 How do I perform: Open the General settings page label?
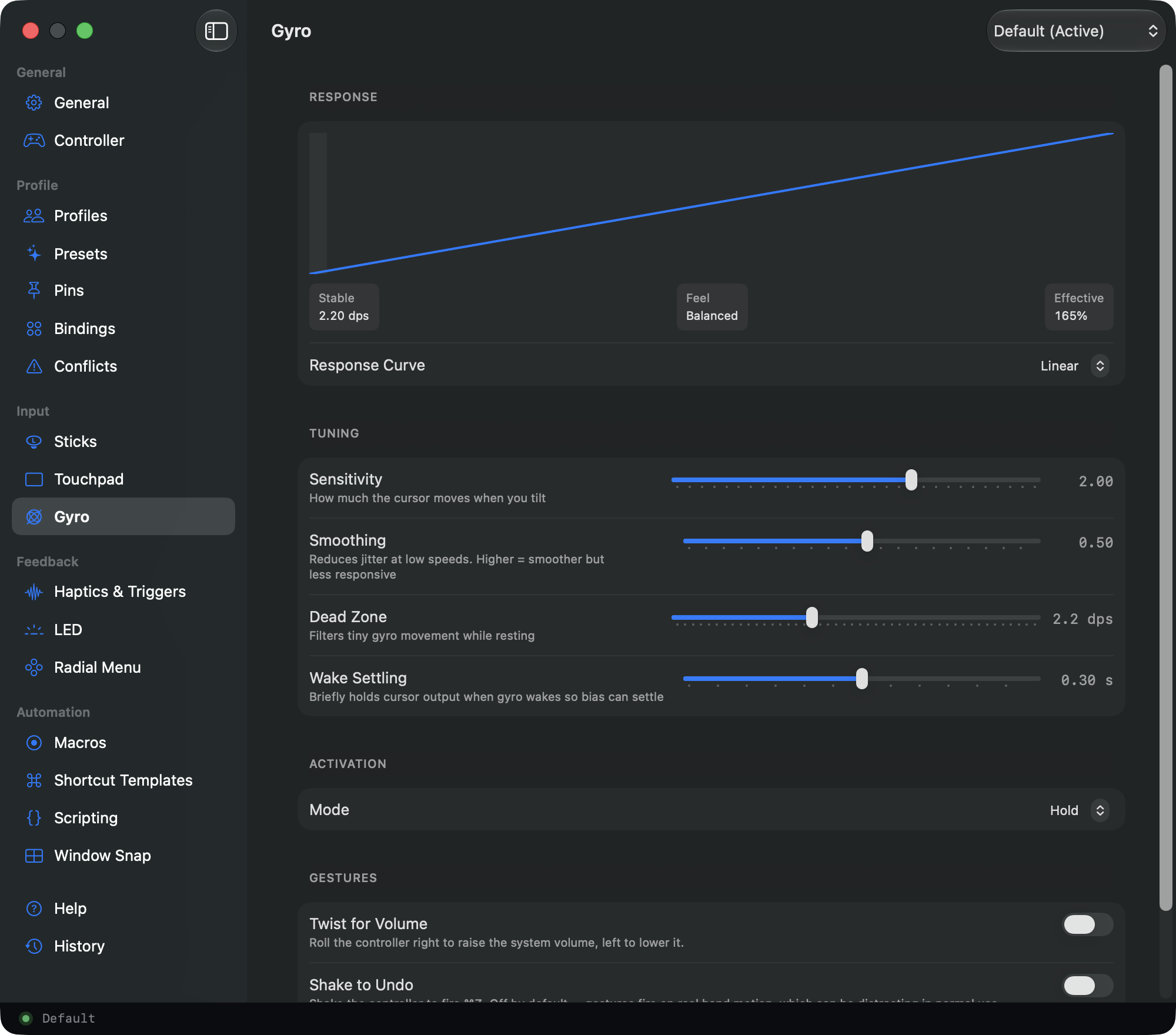click(82, 103)
